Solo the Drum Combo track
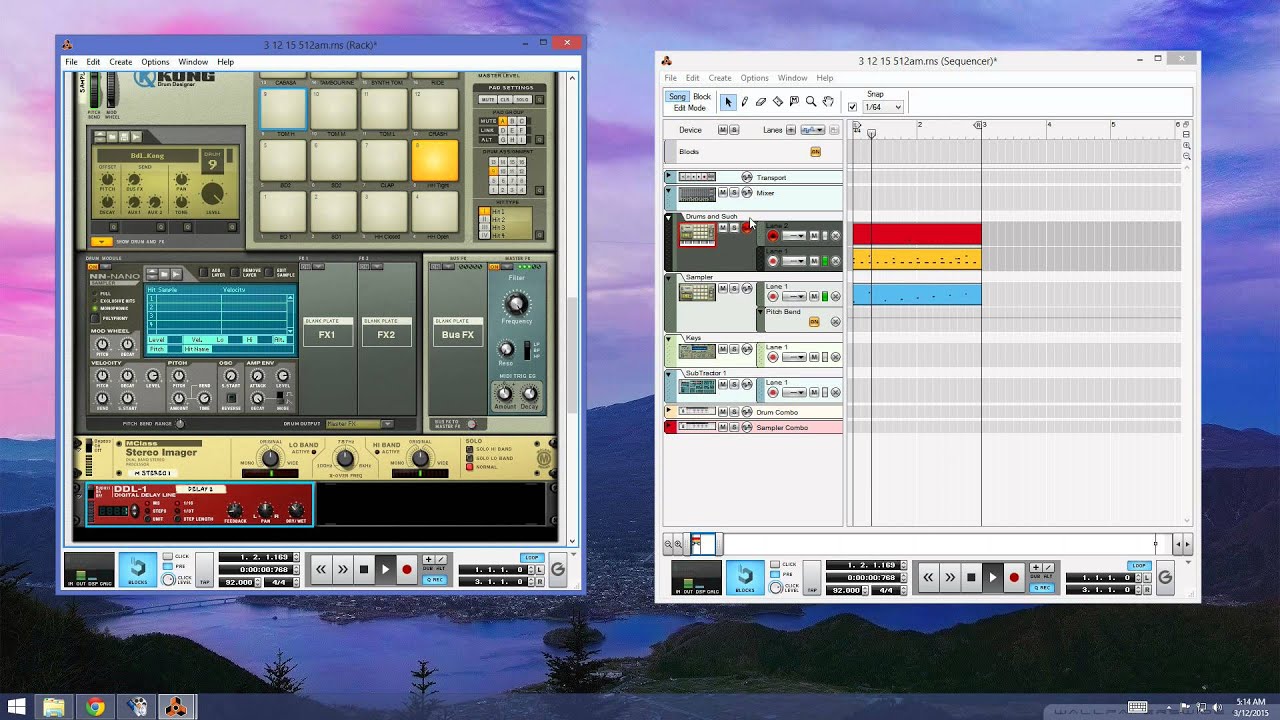This screenshot has width=1280, height=720. (734, 412)
